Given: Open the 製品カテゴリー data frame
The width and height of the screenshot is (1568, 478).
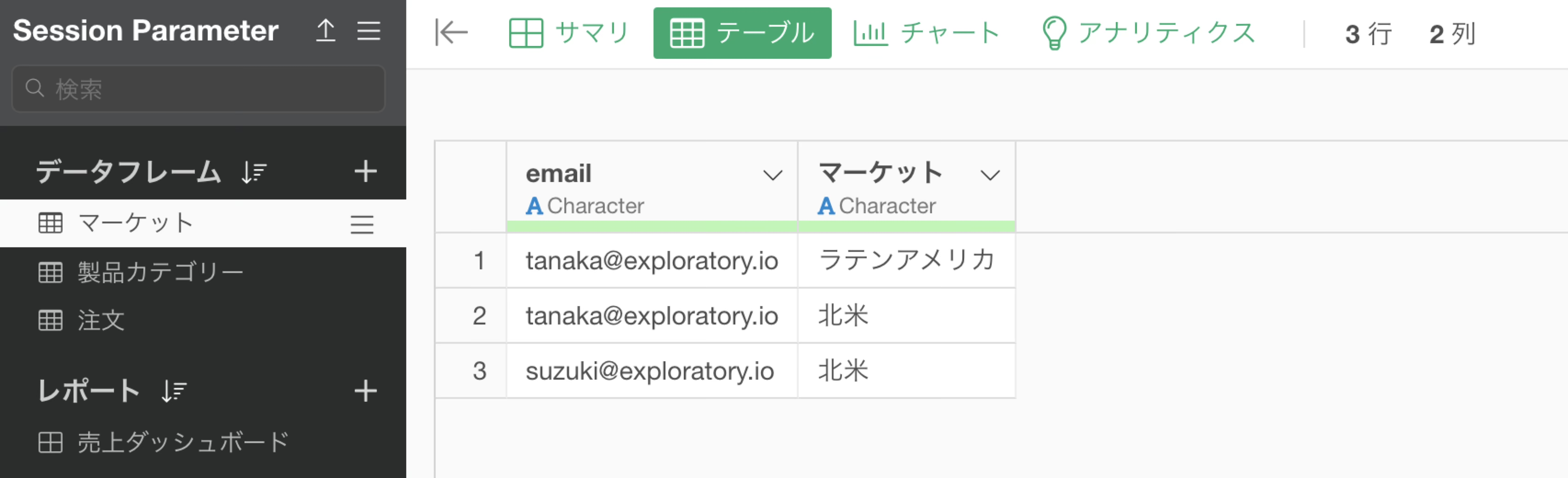Looking at the screenshot, I should [x=160, y=272].
